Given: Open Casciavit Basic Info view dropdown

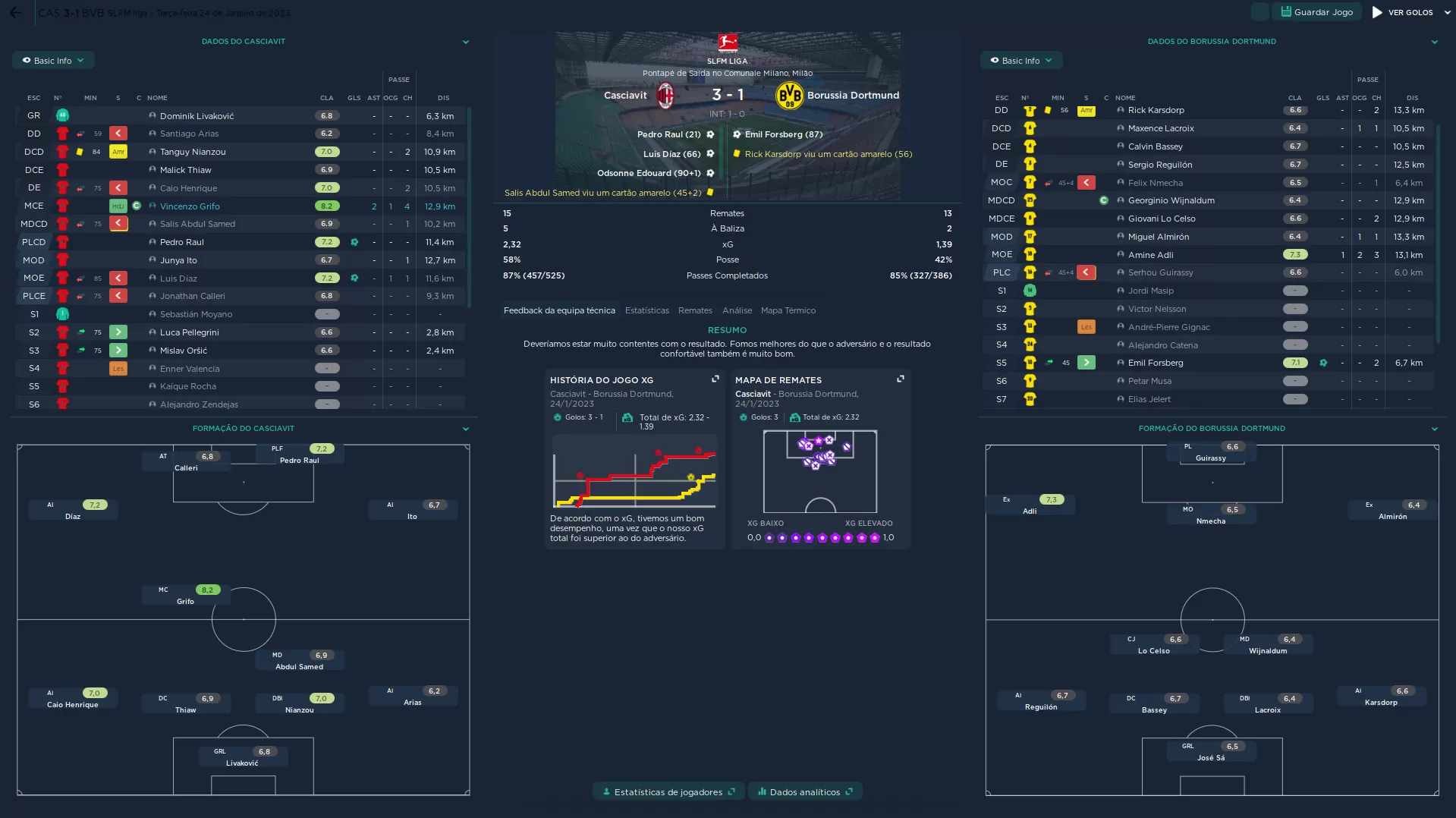Looking at the screenshot, I should click(x=53, y=61).
